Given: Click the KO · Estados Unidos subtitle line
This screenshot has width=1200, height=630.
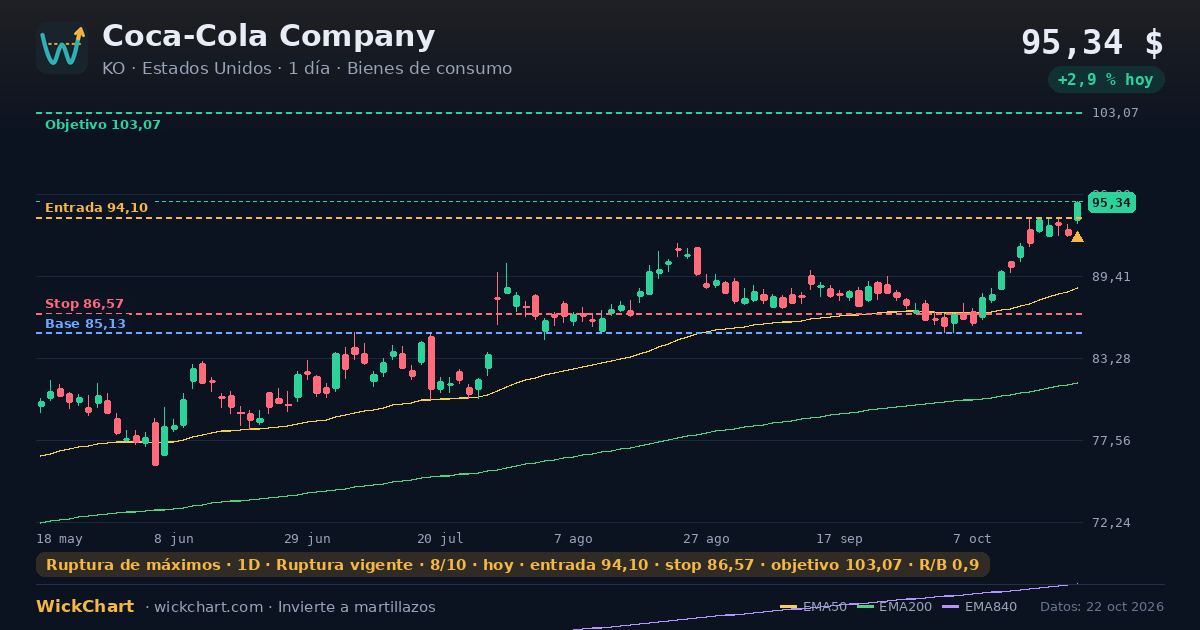Looking at the screenshot, I should point(307,69).
